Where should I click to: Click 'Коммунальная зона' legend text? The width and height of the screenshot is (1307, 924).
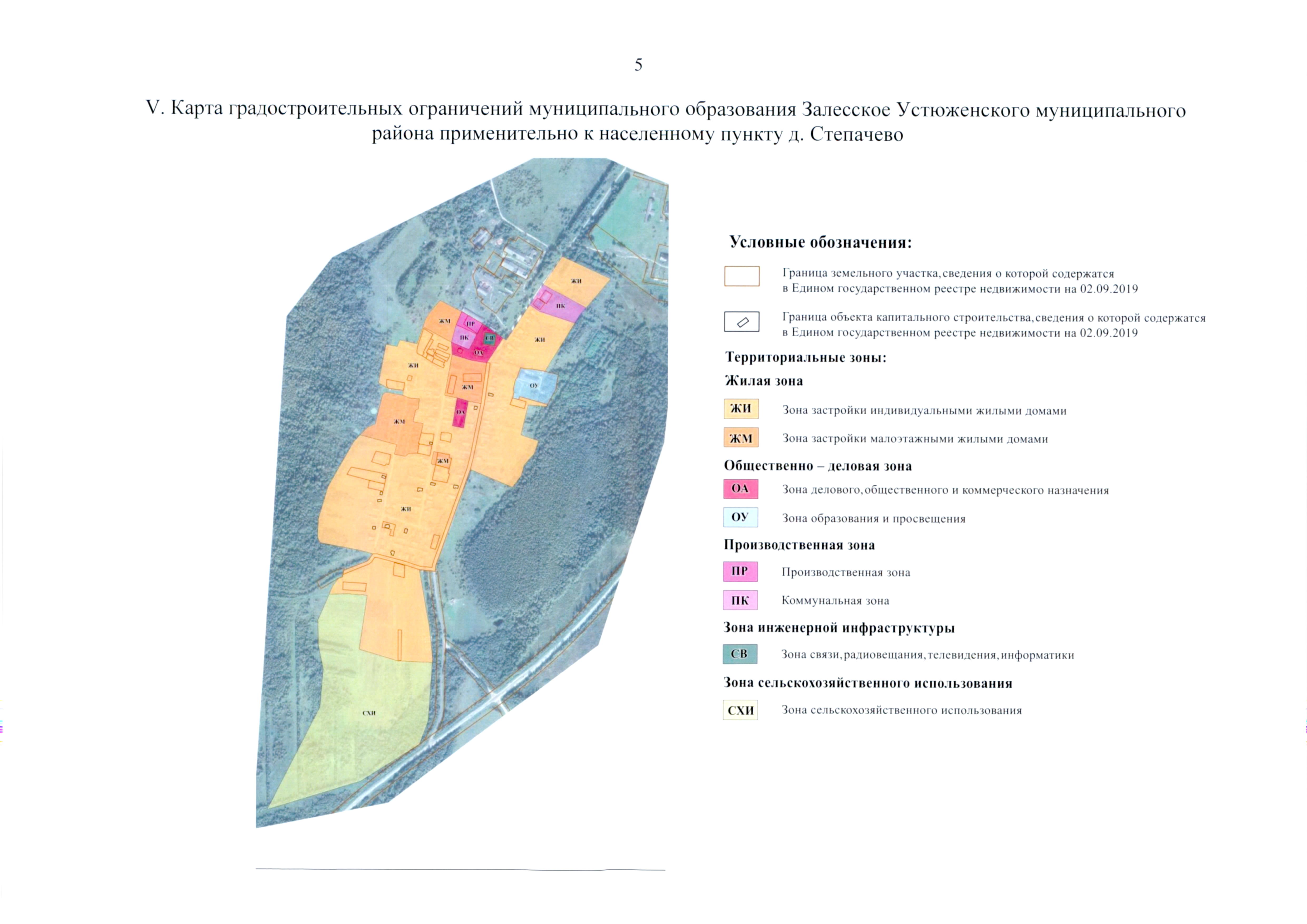(x=835, y=601)
